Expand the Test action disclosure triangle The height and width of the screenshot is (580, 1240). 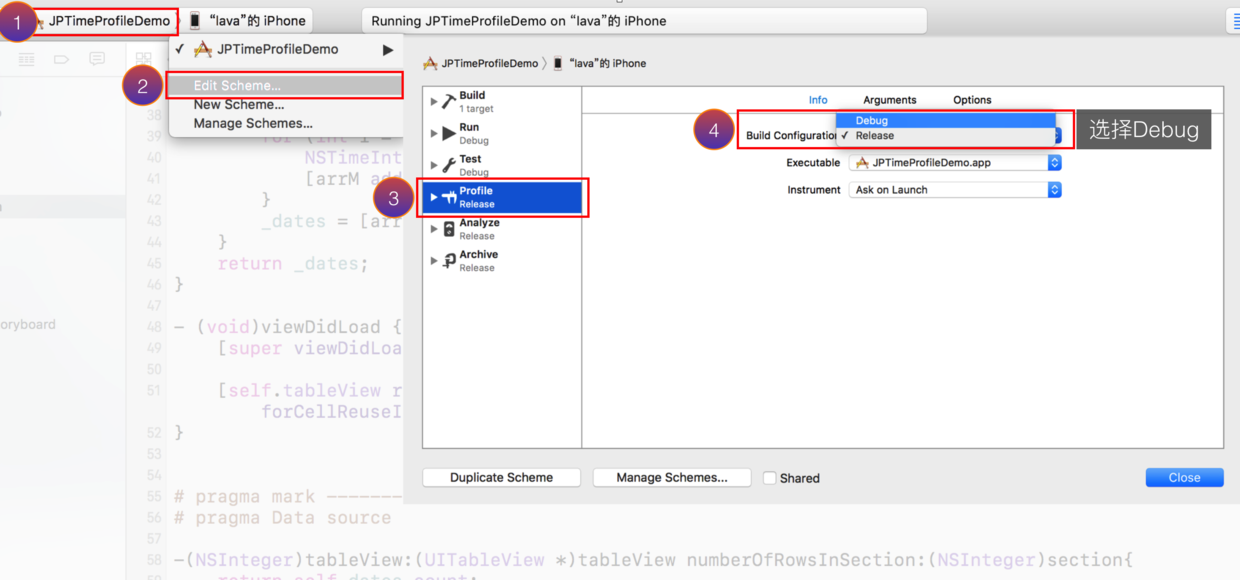point(434,165)
